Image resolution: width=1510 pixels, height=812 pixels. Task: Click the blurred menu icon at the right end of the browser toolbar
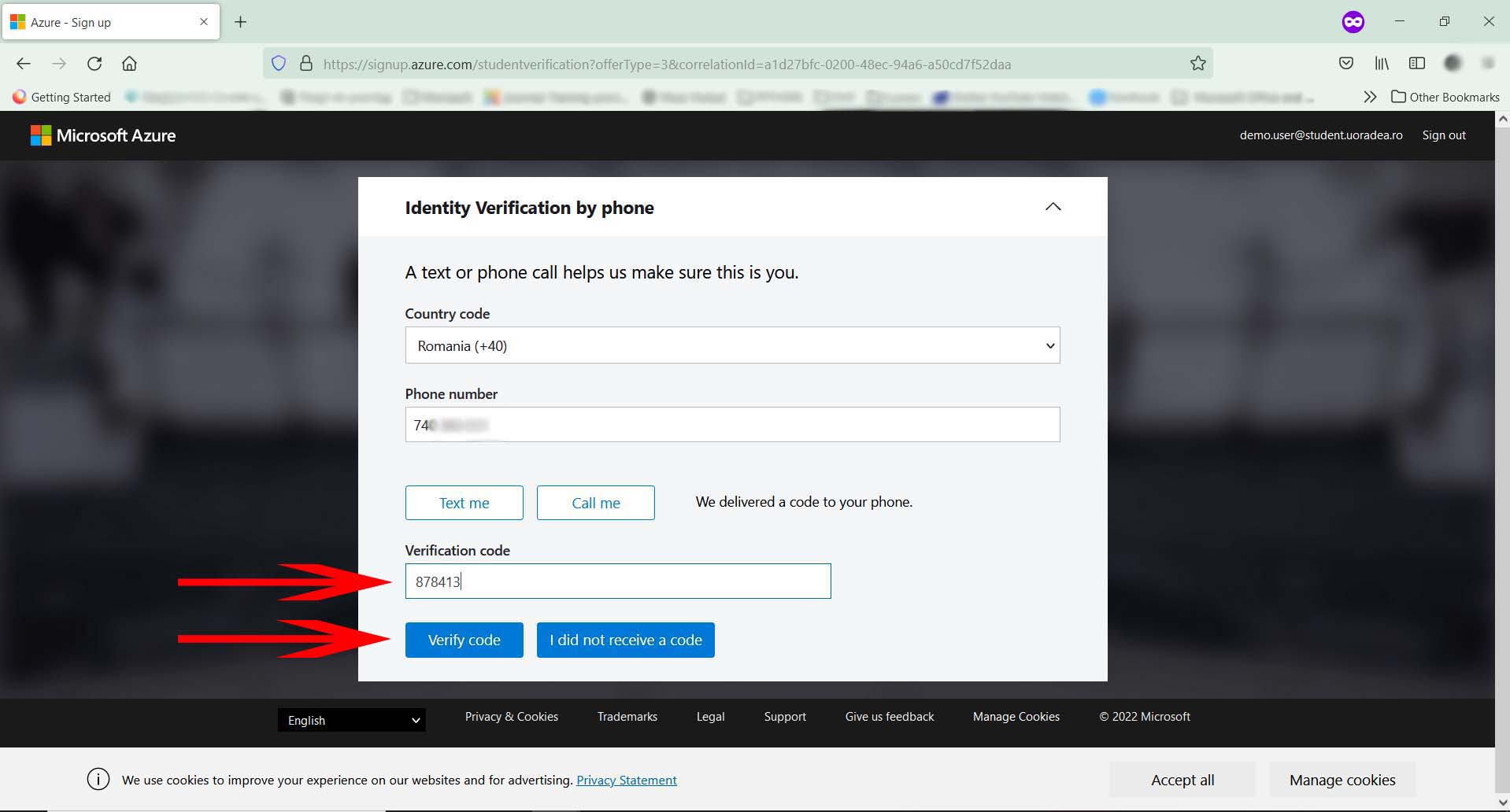[1488, 64]
